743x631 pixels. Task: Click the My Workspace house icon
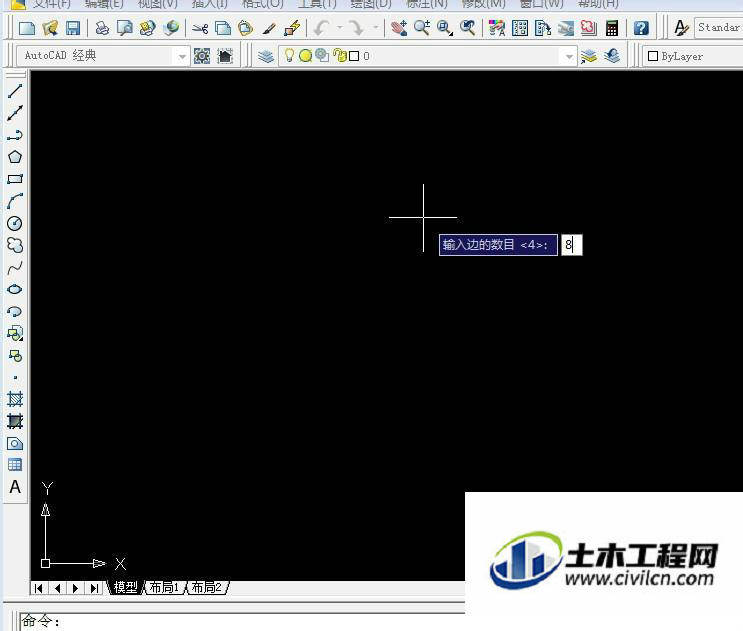click(225, 56)
